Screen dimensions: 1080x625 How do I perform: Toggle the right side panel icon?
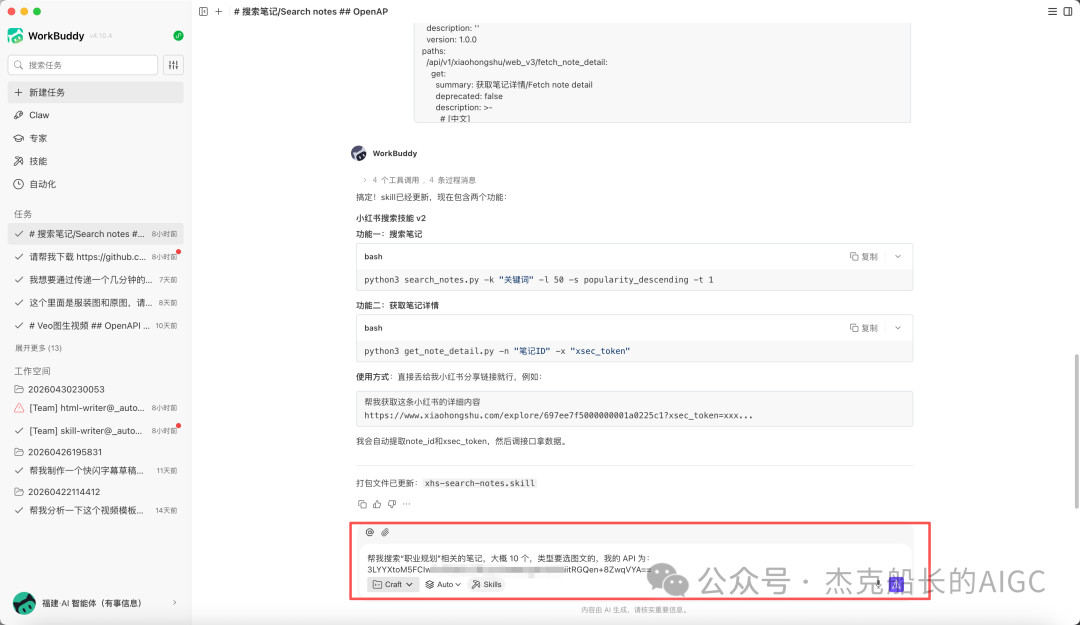point(1068,12)
